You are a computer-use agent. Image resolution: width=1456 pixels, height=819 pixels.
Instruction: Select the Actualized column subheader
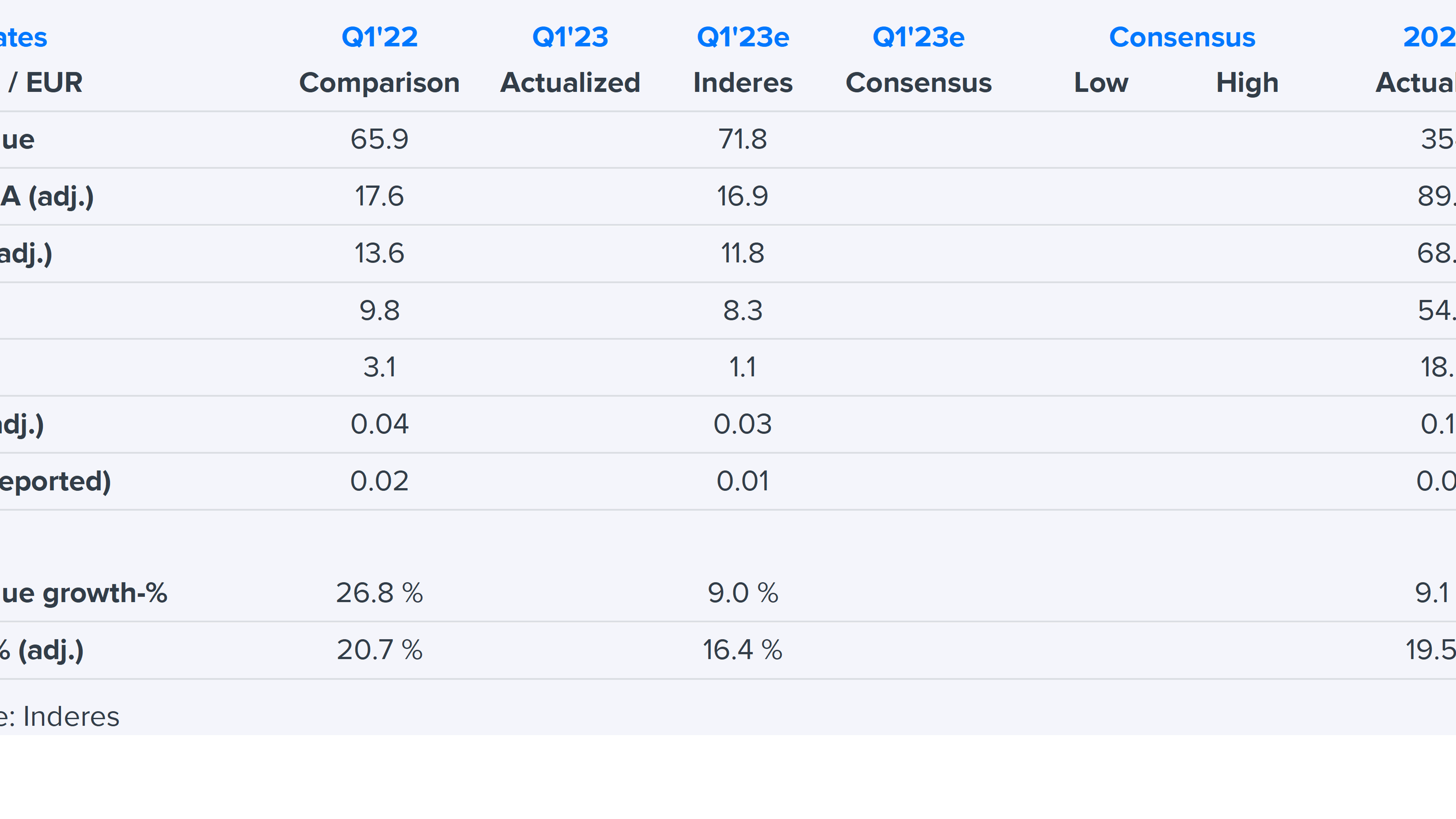point(570,83)
